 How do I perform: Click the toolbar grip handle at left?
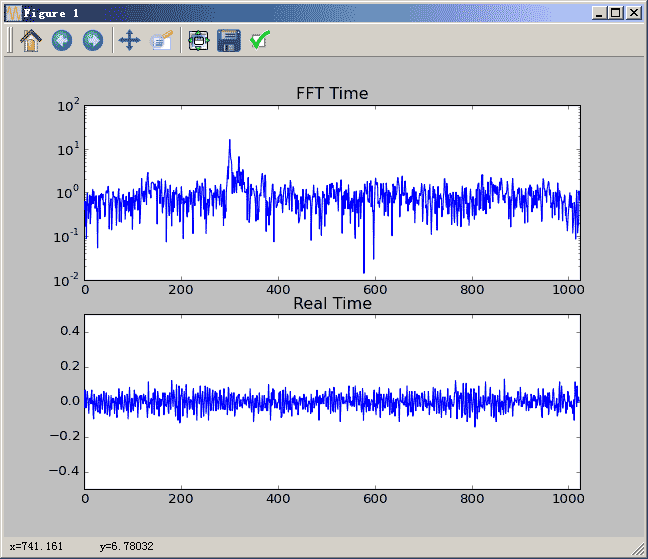tap(10, 41)
